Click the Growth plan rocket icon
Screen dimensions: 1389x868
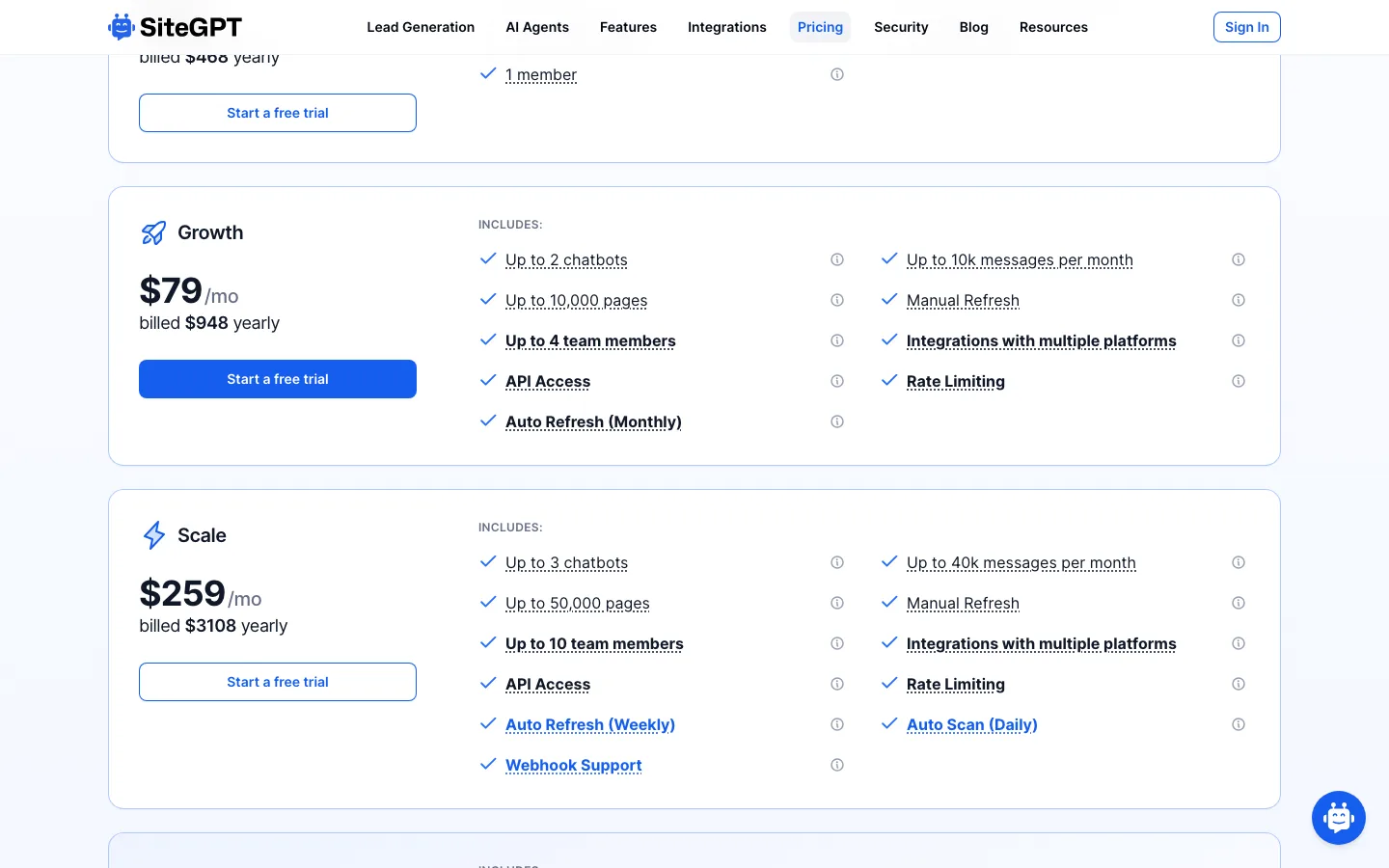click(x=153, y=232)
